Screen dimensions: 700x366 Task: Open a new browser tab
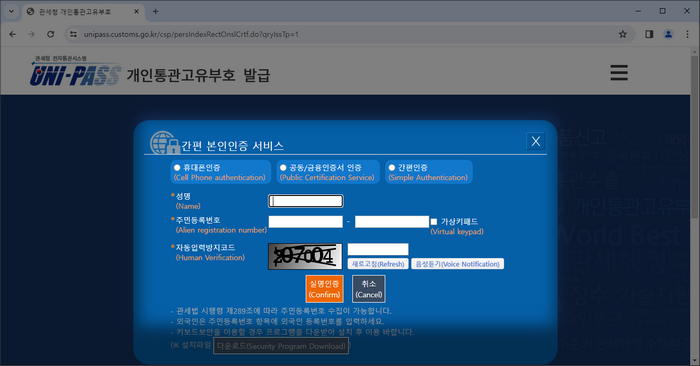[155, 12]
